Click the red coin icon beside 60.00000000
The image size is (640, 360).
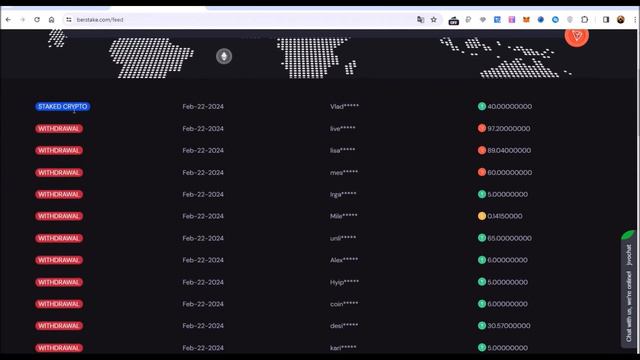[x=482, y=172]
